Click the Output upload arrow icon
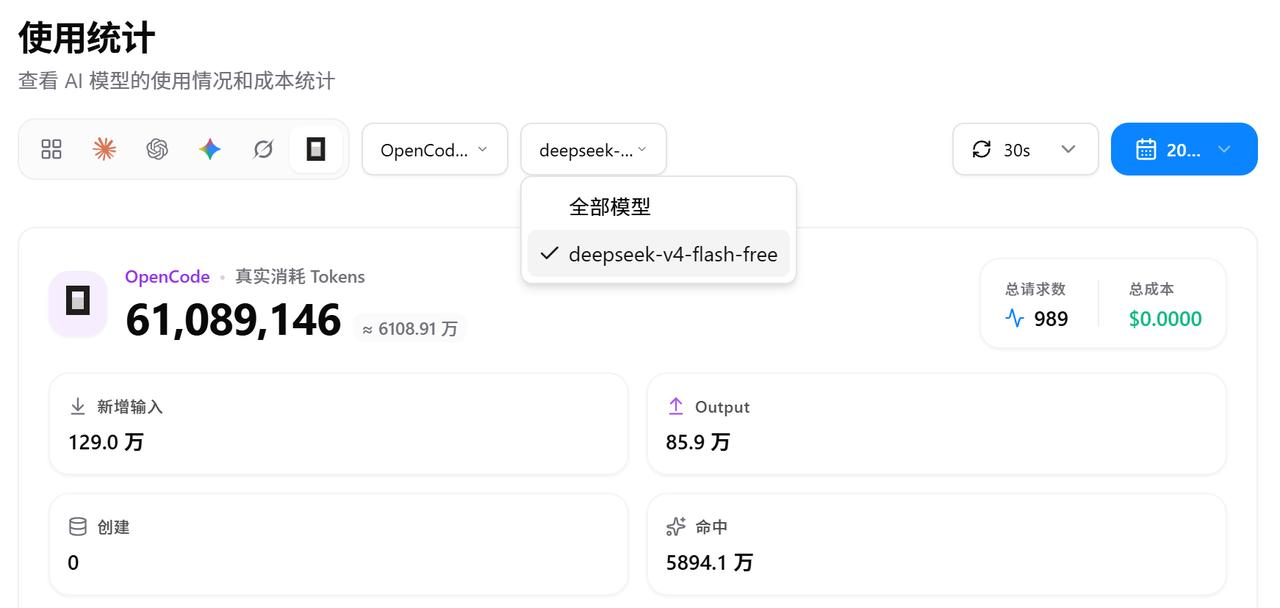 (676, 406)
